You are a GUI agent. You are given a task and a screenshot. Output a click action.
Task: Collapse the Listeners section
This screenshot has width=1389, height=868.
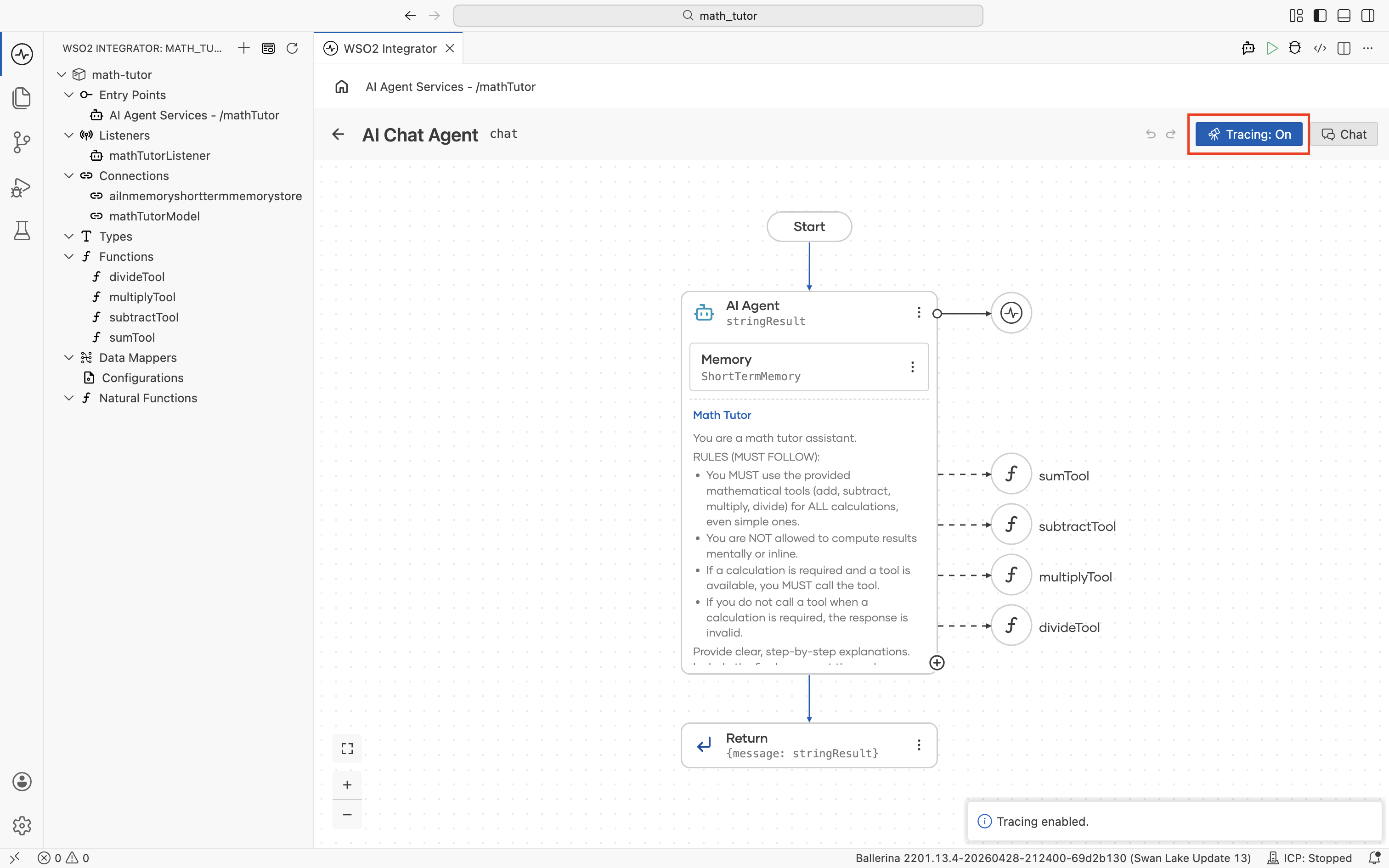pyautogui.click(x=69, y=135)
